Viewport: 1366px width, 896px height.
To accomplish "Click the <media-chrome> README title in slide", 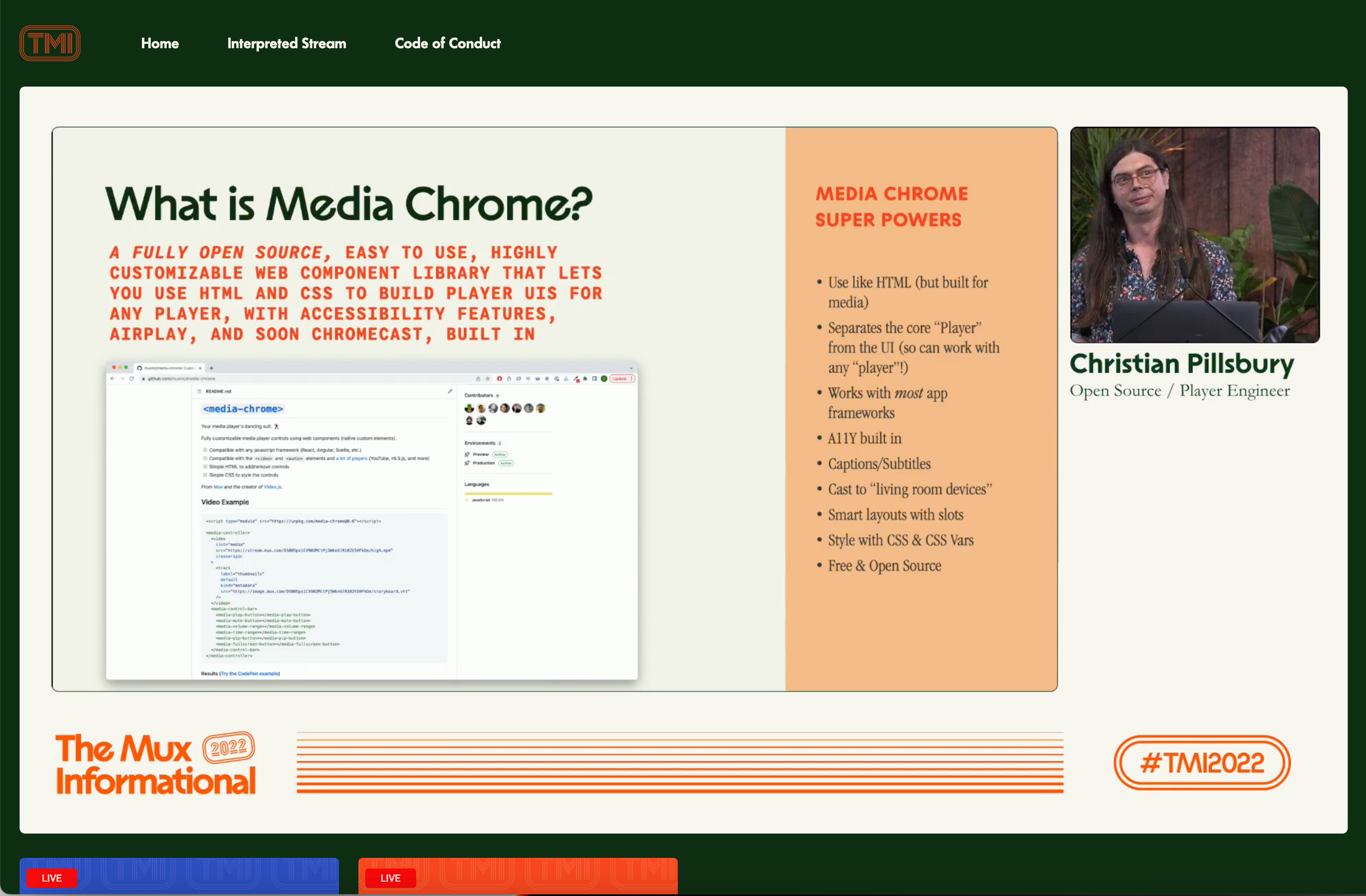I will point(243,409).
